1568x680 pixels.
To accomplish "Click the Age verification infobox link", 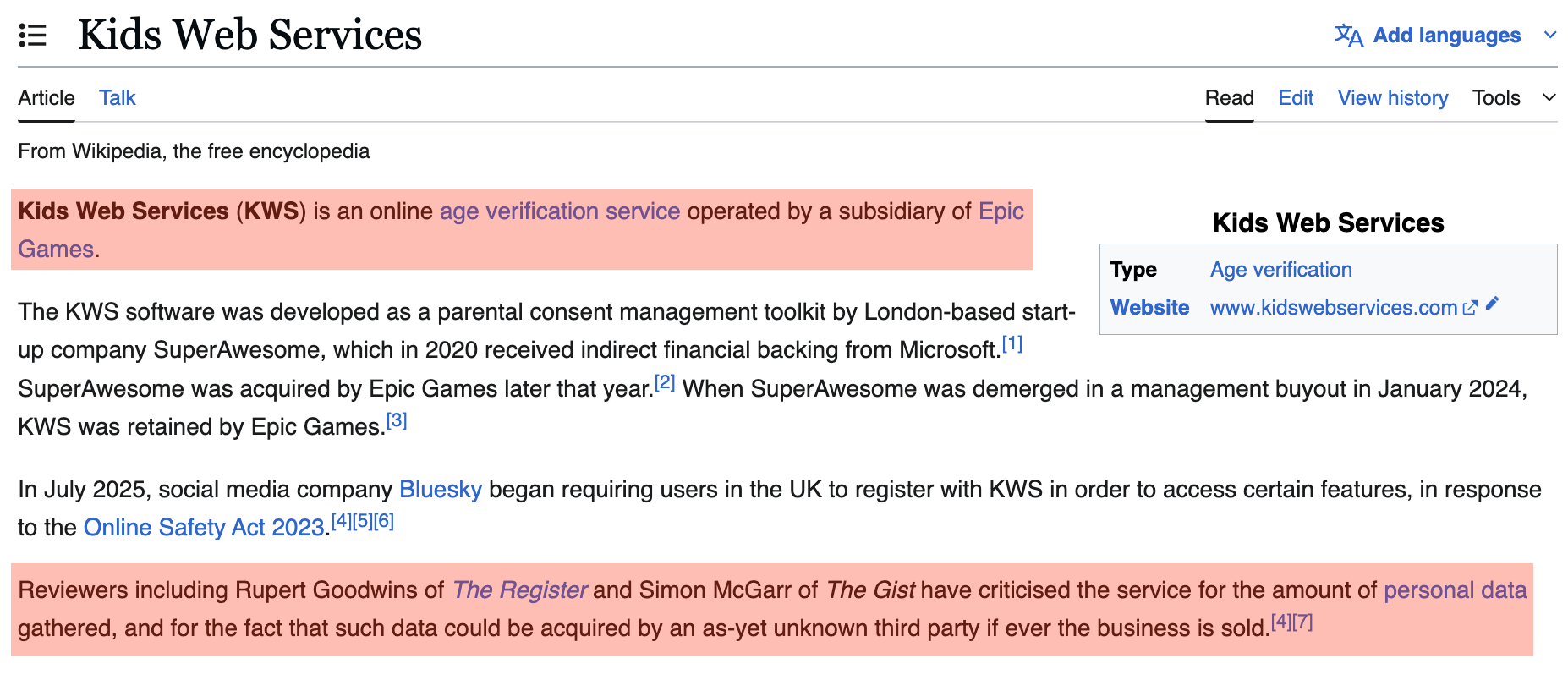I will coord(1280,270).
